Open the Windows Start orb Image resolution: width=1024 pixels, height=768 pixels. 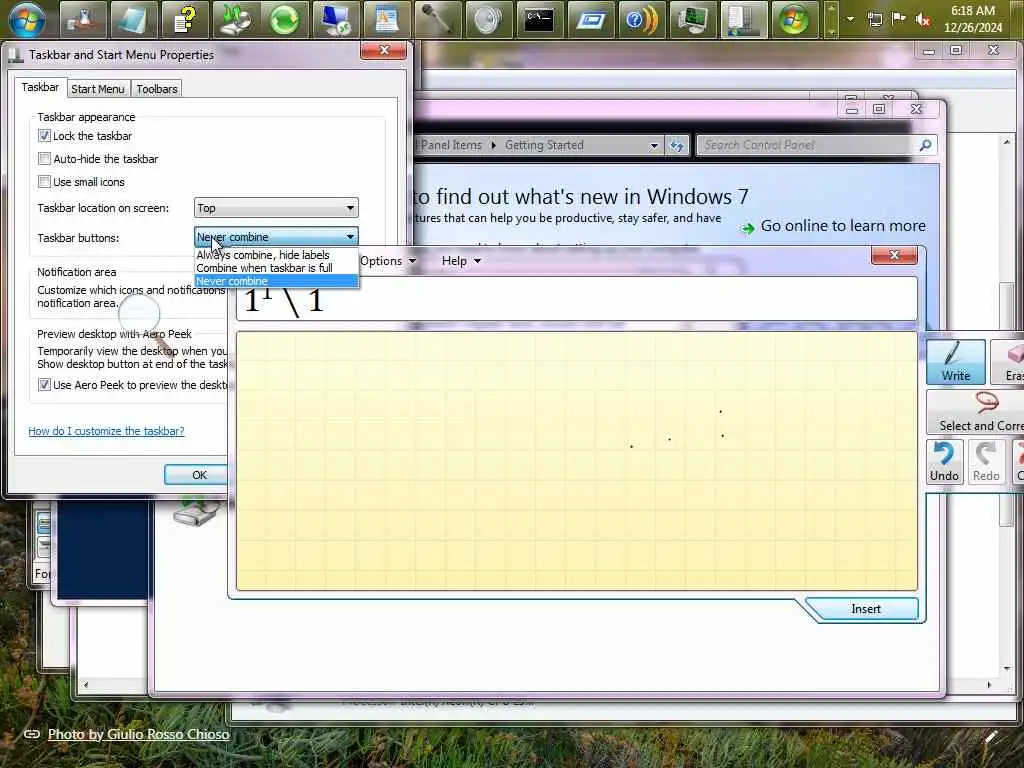27,18
